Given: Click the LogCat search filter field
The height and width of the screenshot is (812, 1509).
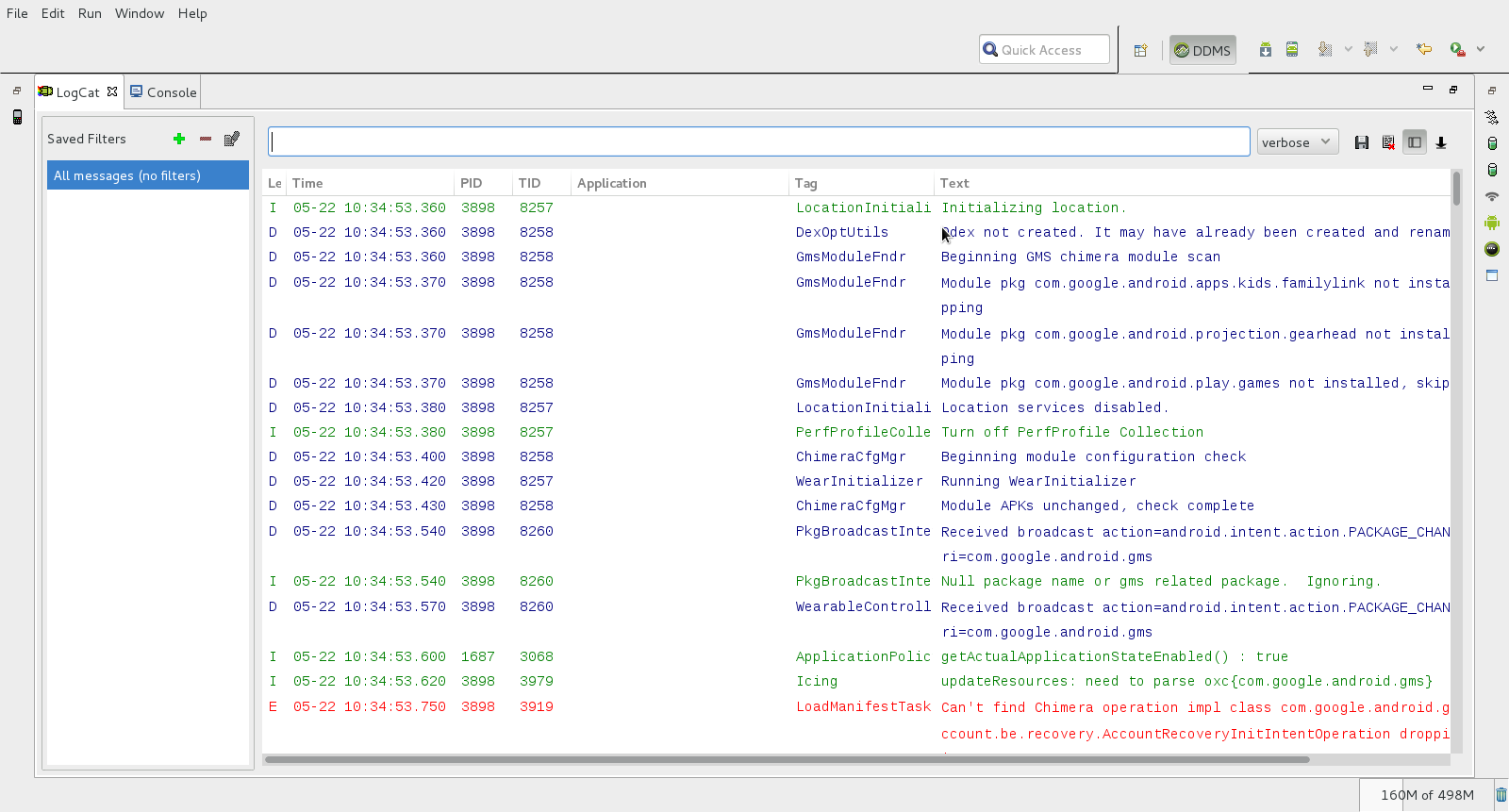Looking at the screenshot, I should click(x=759, y=141).
